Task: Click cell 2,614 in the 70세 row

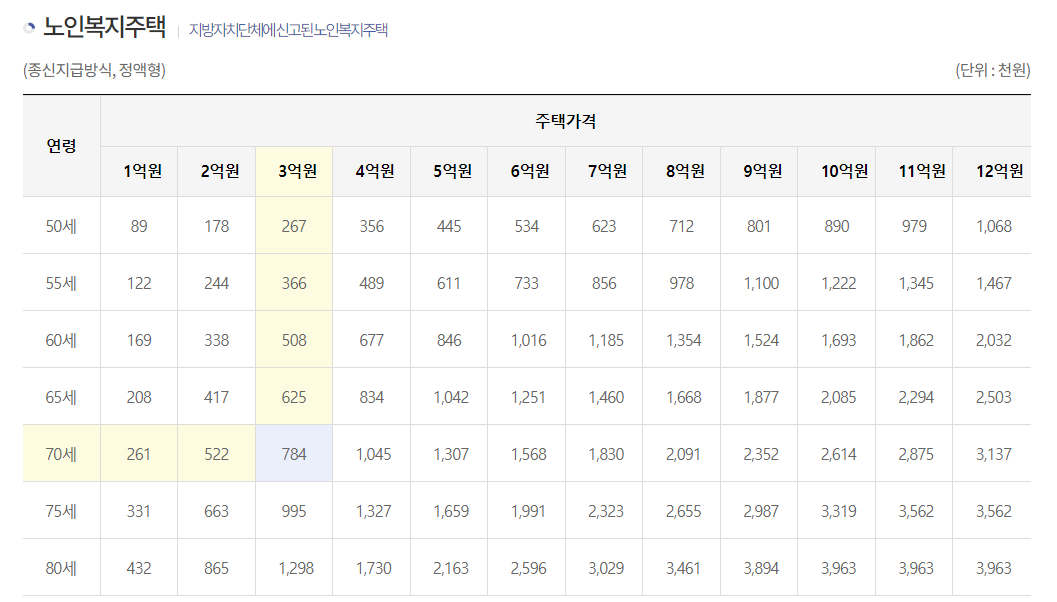Action: (837, 454)
